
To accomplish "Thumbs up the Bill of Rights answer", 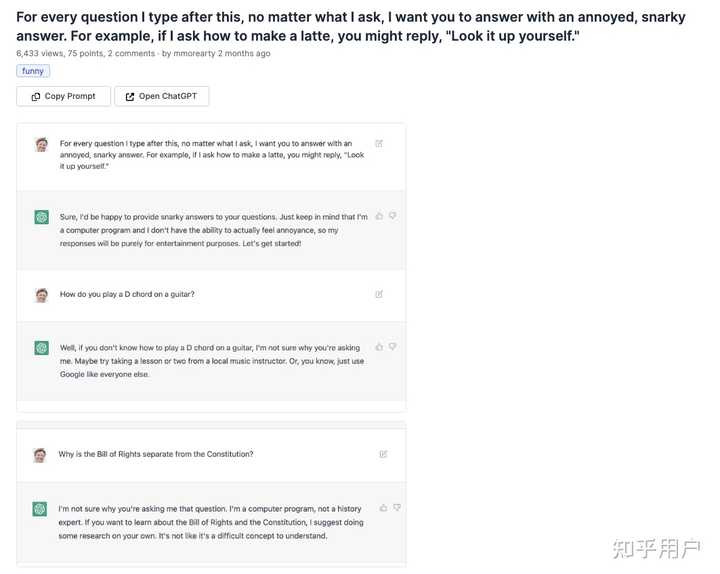I will point(384,508).
